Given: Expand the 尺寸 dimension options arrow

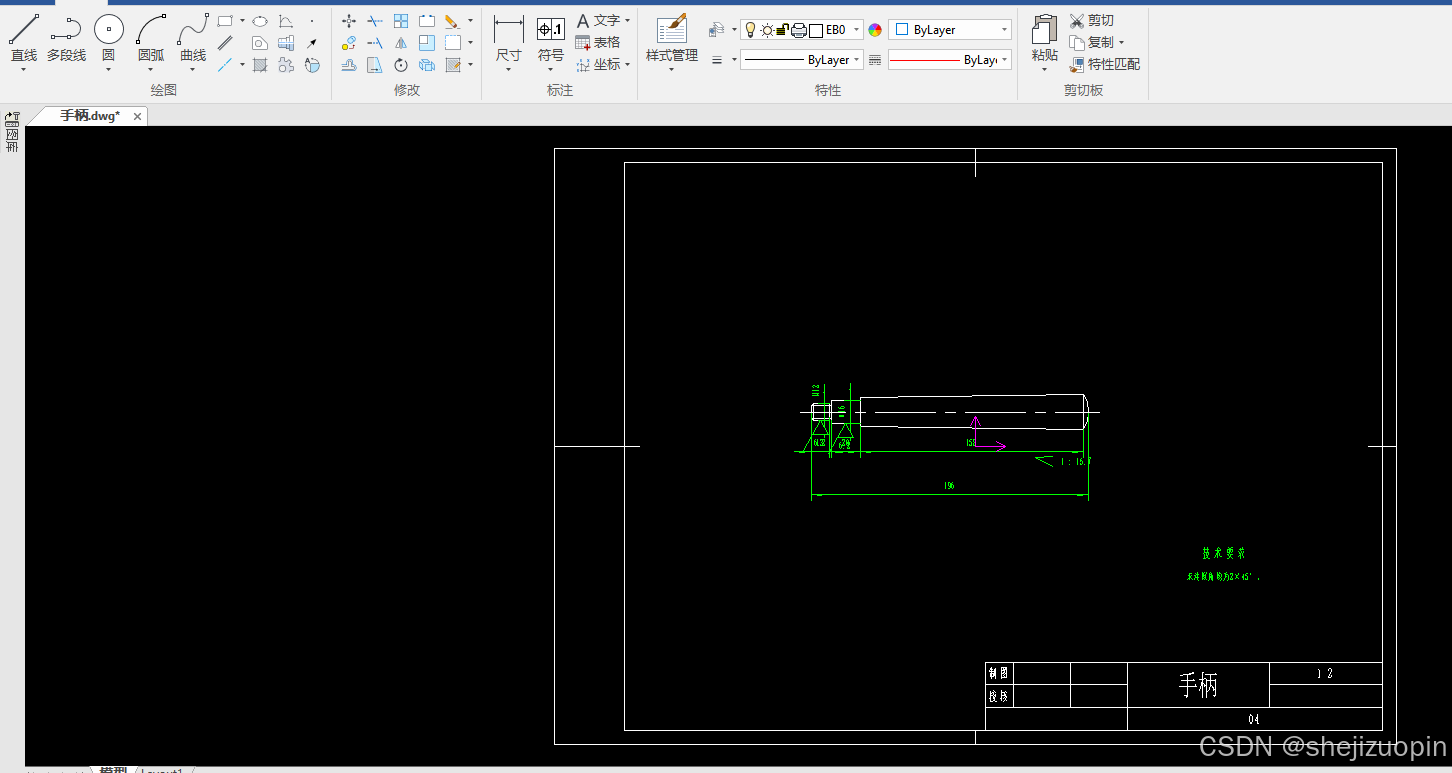Looking at the screenshot, I should click(509, 70).
